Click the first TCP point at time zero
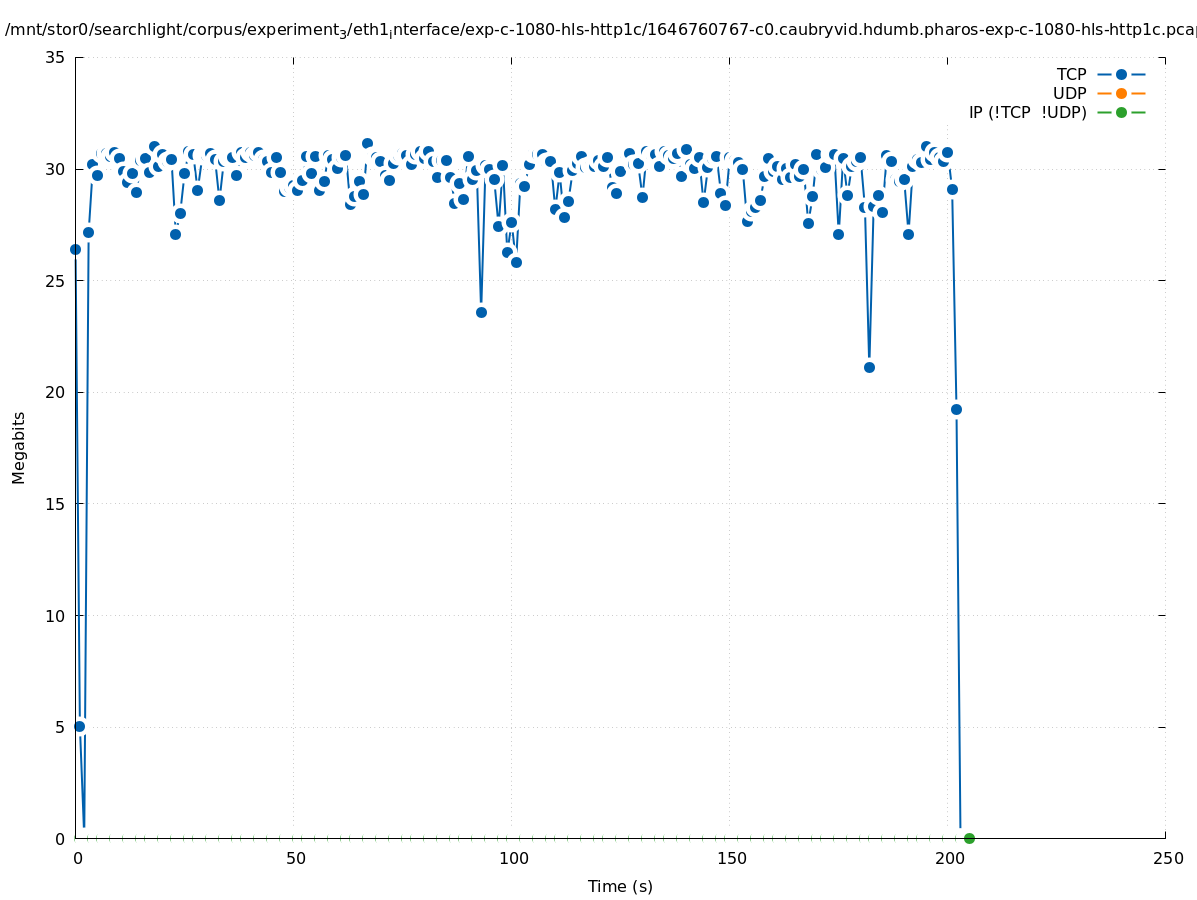This screenshot has width=1197, height=900. tap(75, 249)
